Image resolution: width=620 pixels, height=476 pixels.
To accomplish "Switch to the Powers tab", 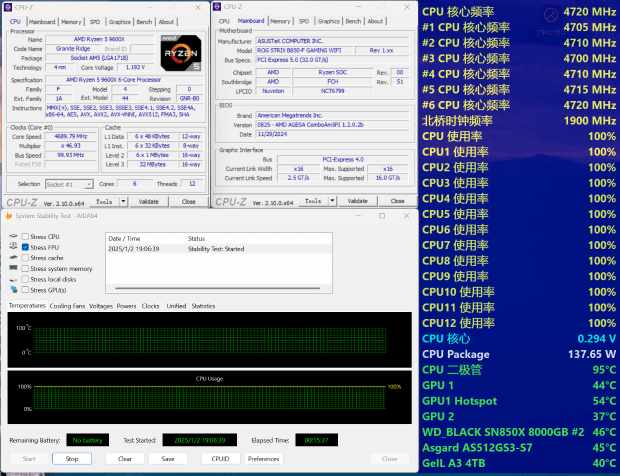I will [x=126, y=306].
